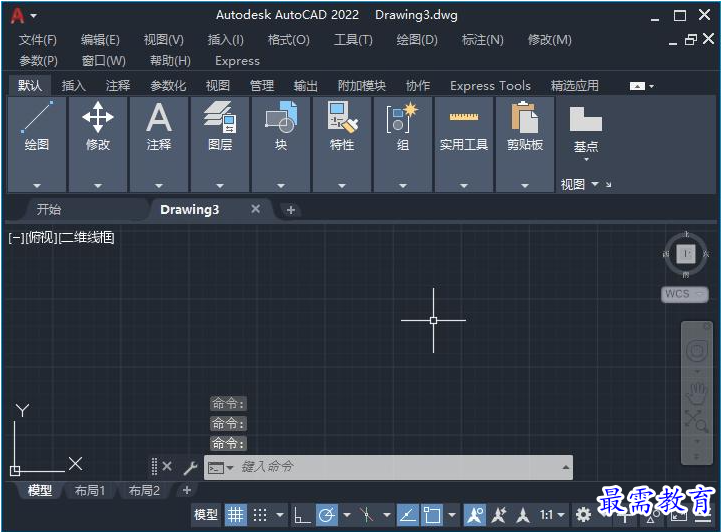The height and width of the screenshot is (532, 721).
Task: Open the Draw (绘图) ribbon panel
Action: tap(37, 143)
